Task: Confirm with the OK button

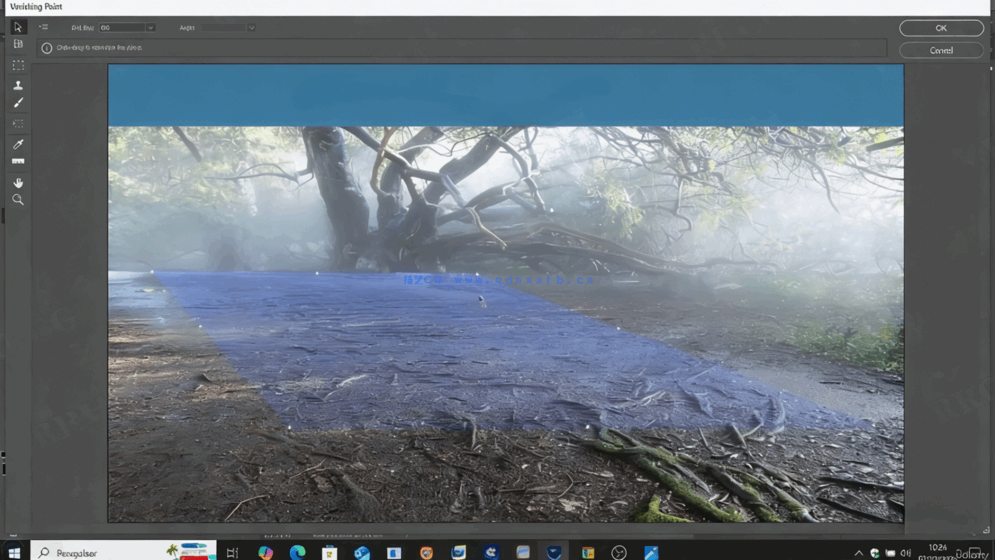Action: [x=940, y=28]
